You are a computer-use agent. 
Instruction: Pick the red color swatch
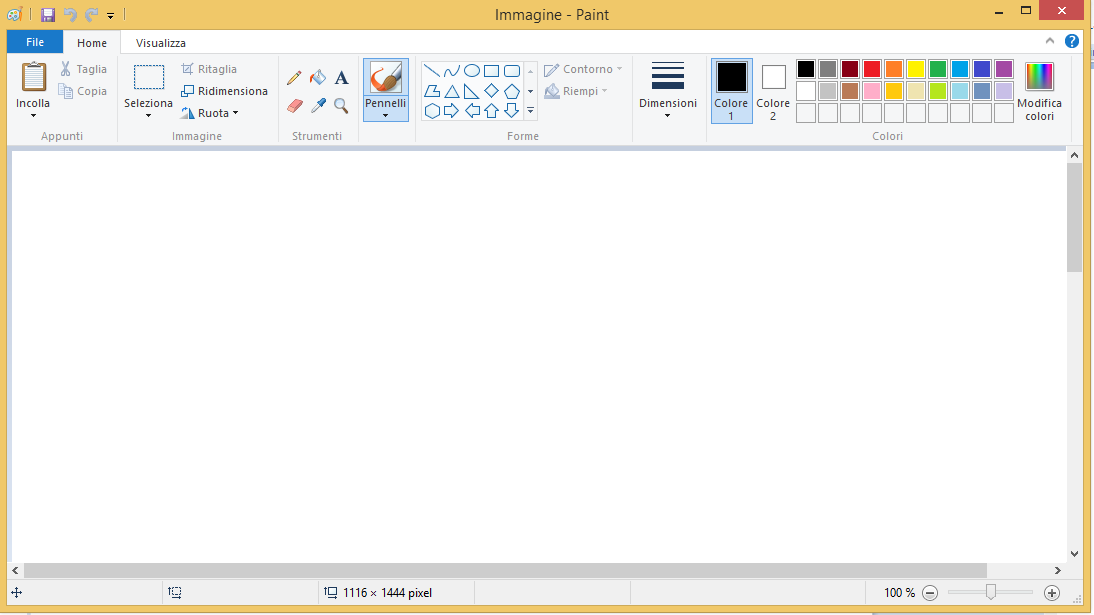tap(871, 68)
